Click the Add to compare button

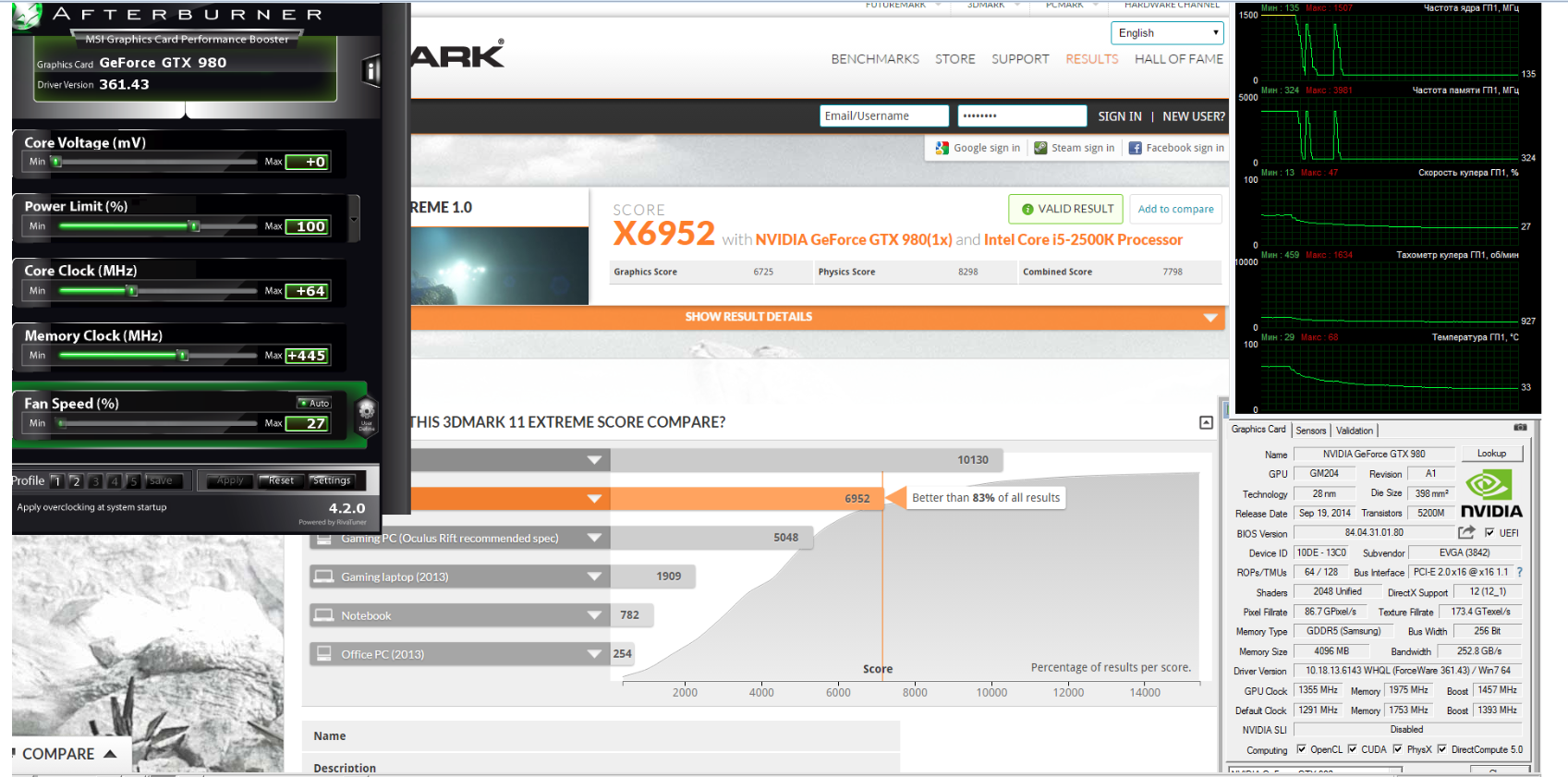tap(1175, 209)
